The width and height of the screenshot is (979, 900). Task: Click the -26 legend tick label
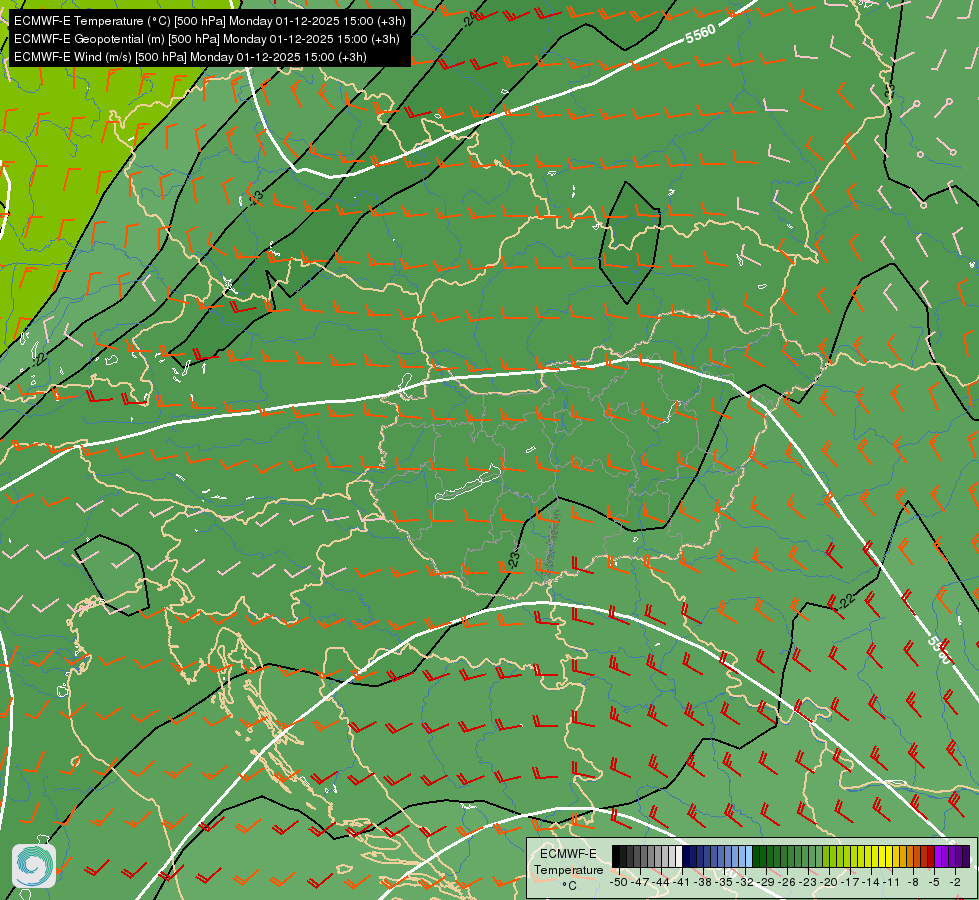[x=787, y=883]
